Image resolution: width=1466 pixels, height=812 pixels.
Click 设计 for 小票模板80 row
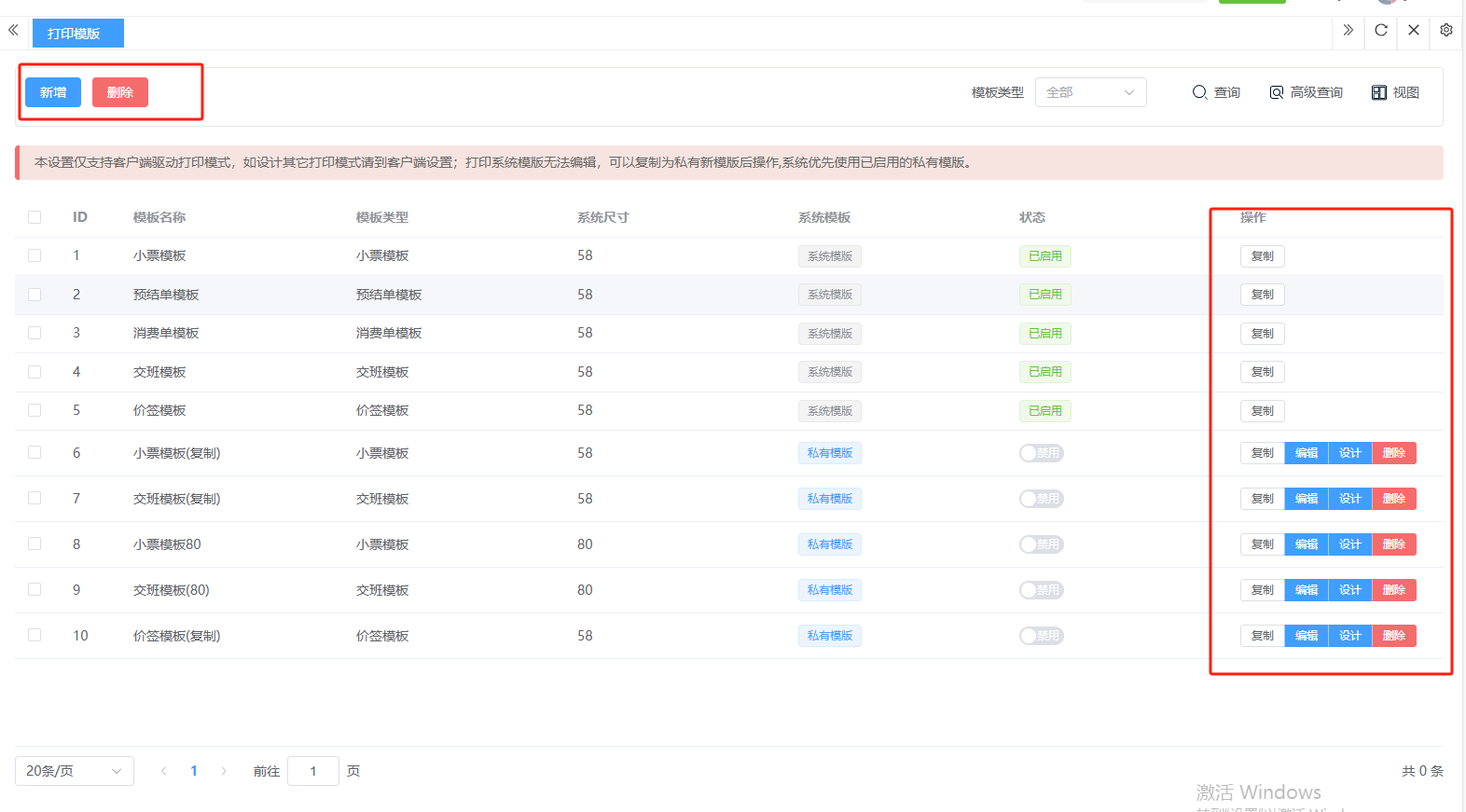(1349, 544)
